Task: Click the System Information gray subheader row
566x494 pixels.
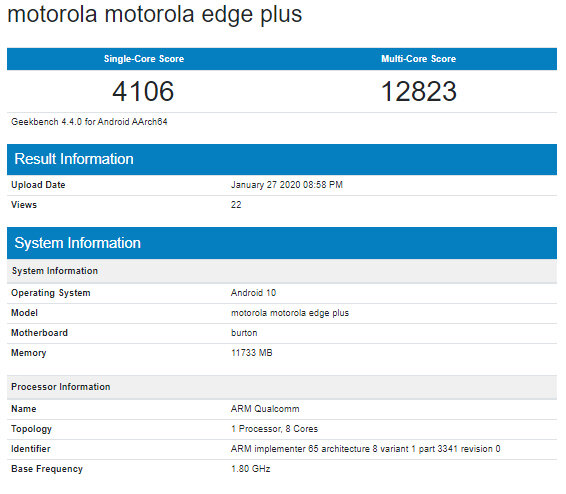Action: pos(282,271)
